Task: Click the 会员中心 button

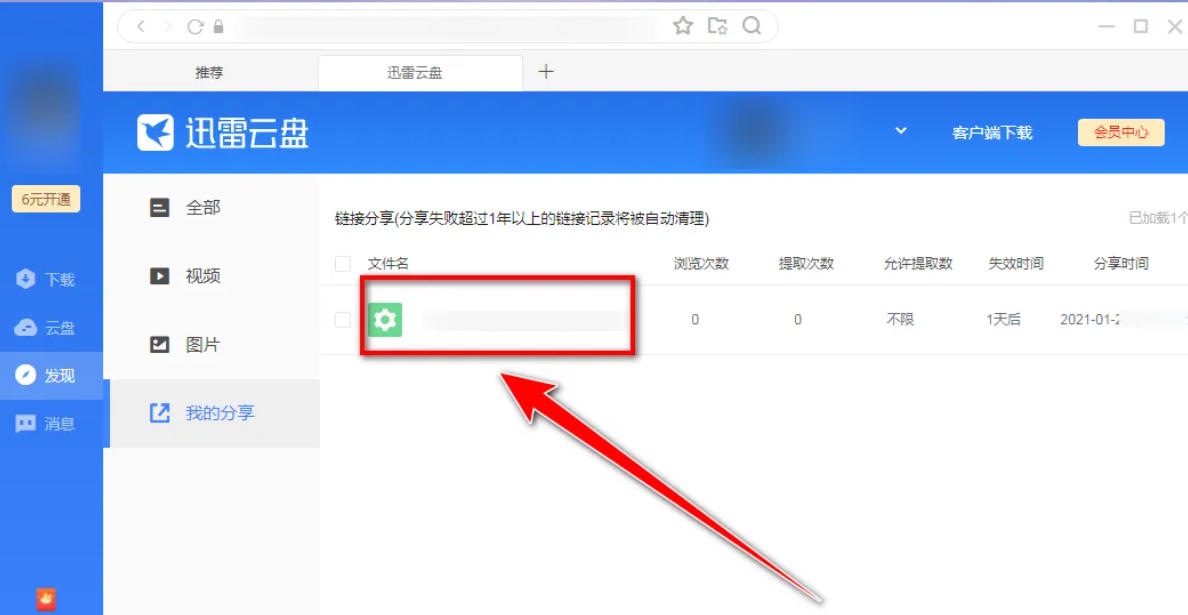Action: pyautogui.click(x=1120, y=131)
